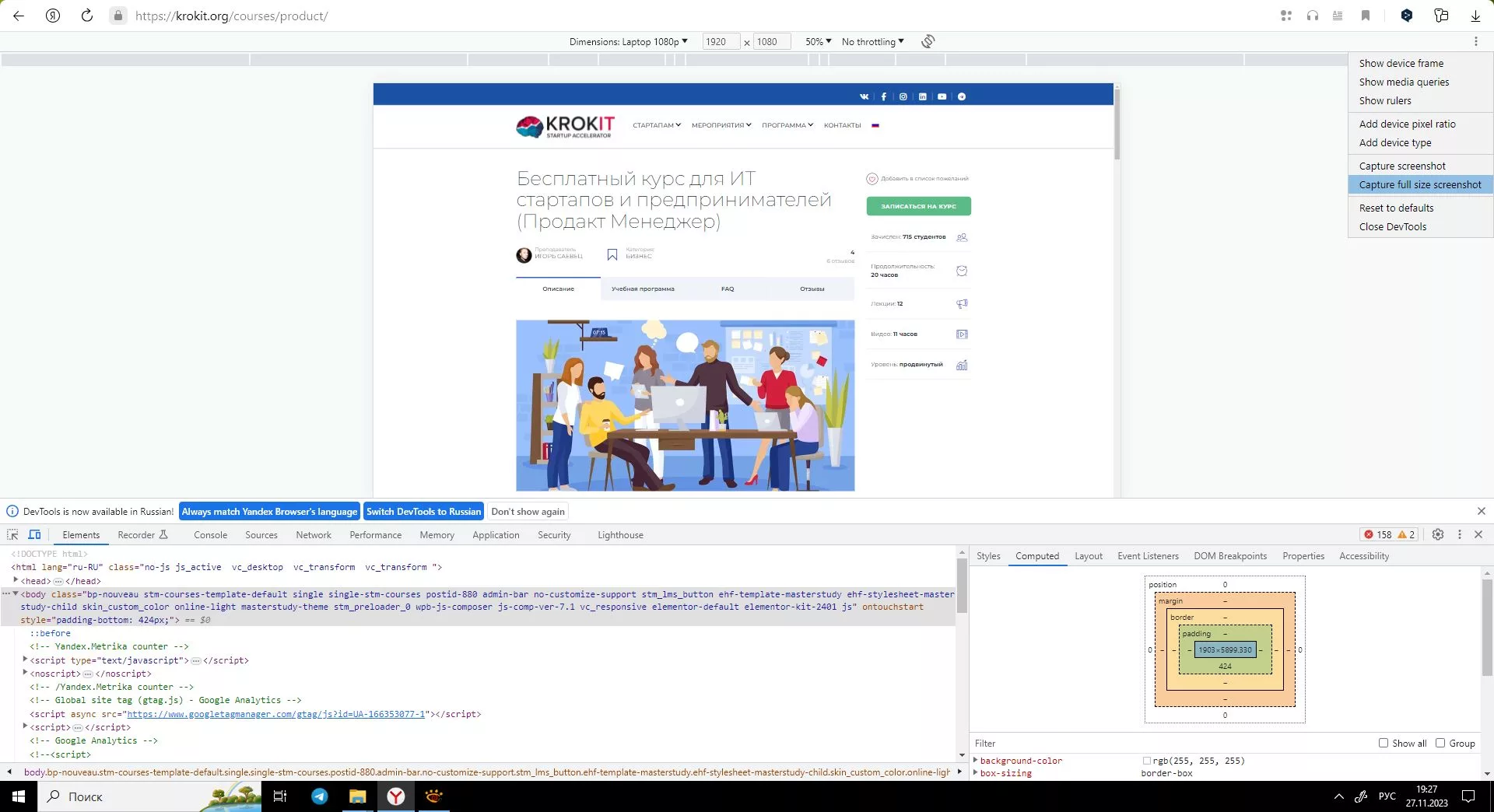
Task: Toggle the device toolbar icon
Action: click(34, 534)
